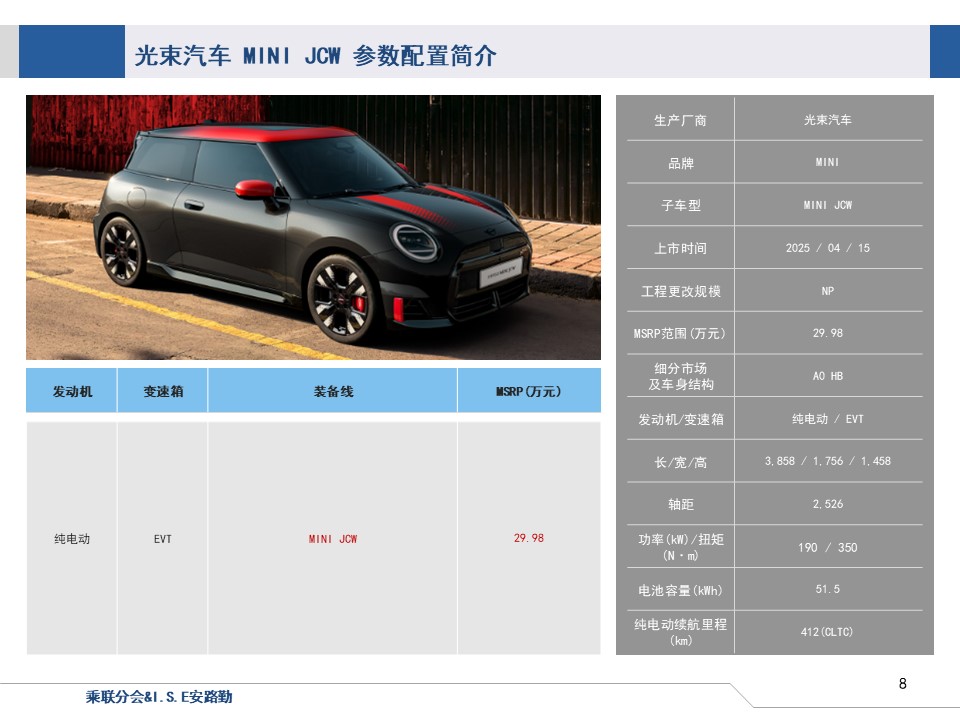Click the 'MINI JCW' sub-model value in the spec panel
The height and width of the screenshot is (720, 960).
tap(828, 205)
